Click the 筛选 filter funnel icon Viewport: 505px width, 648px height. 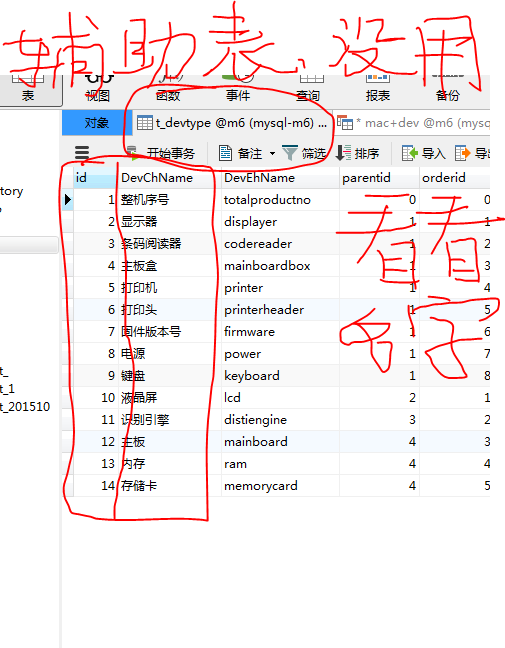[x=290, y=153]
